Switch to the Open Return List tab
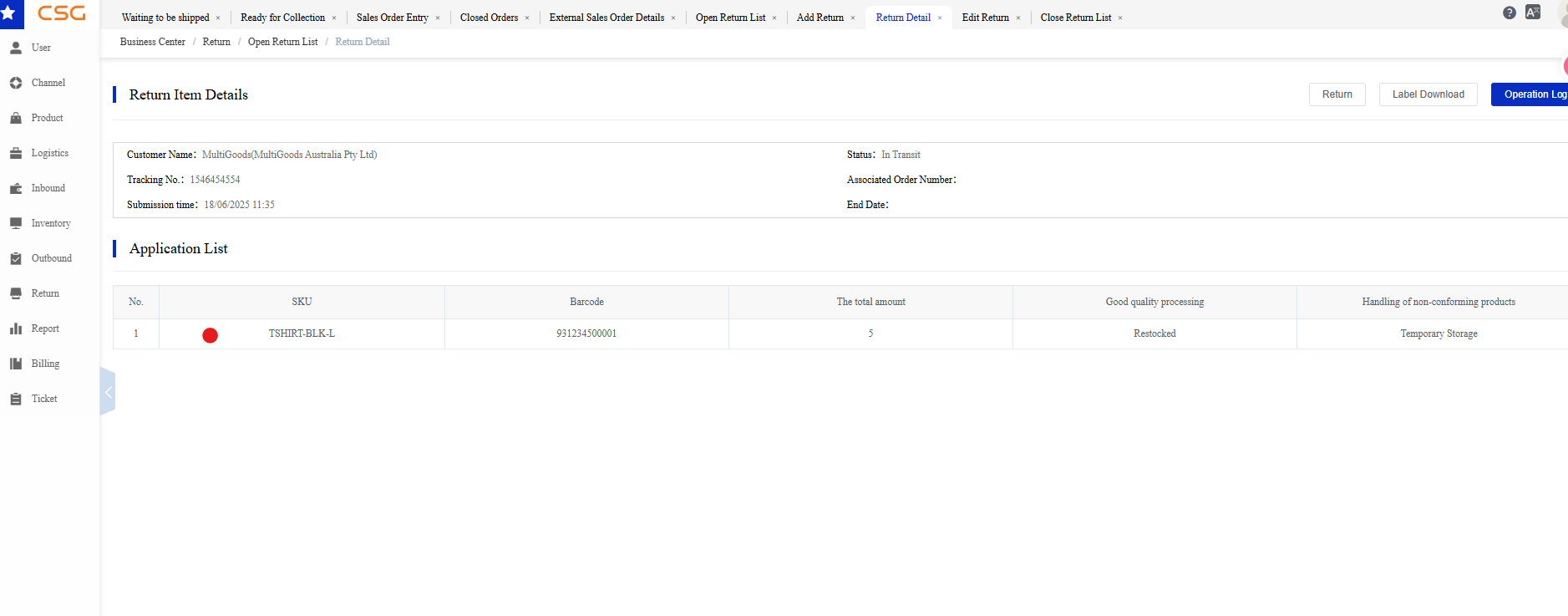 pyautogui.click(x=730, y=18)
